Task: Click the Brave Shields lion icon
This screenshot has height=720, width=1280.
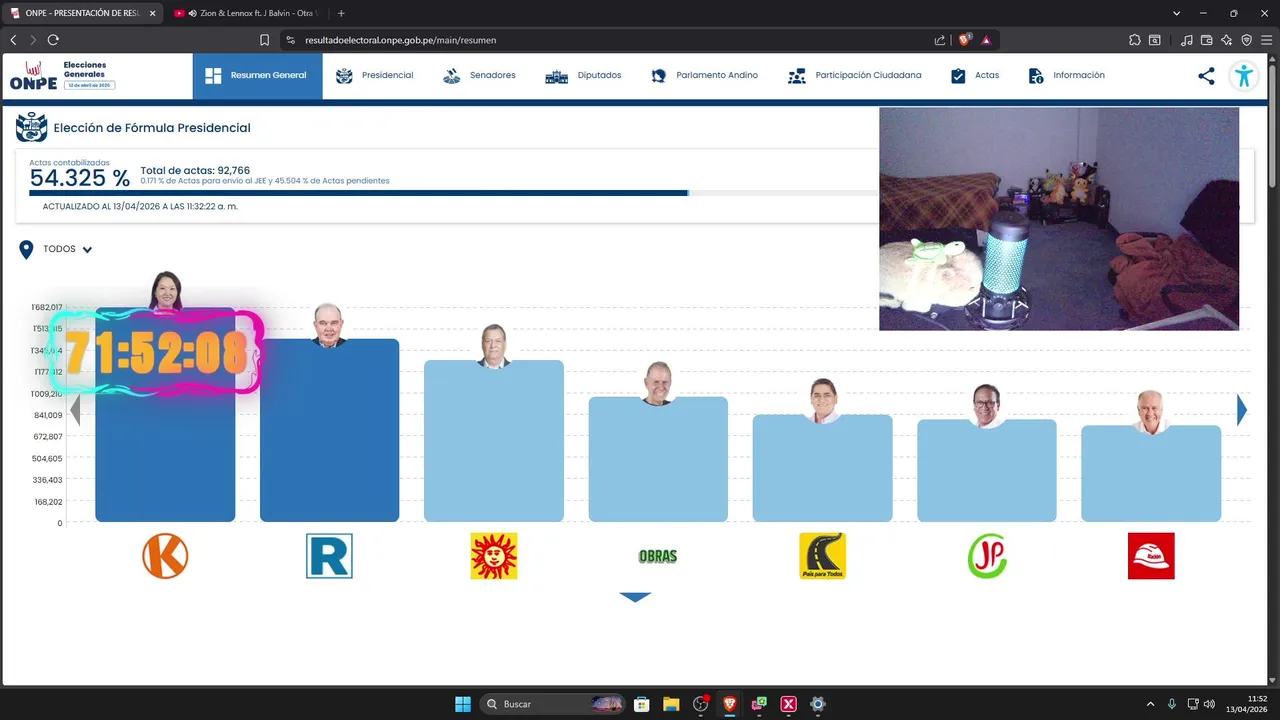Action: coord(965,40)
